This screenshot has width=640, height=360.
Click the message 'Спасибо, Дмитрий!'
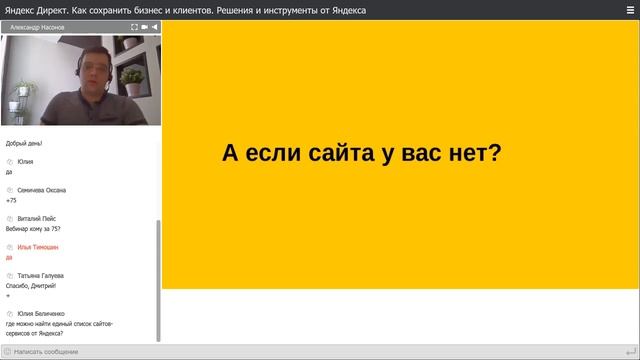click(x=31, y=286)
